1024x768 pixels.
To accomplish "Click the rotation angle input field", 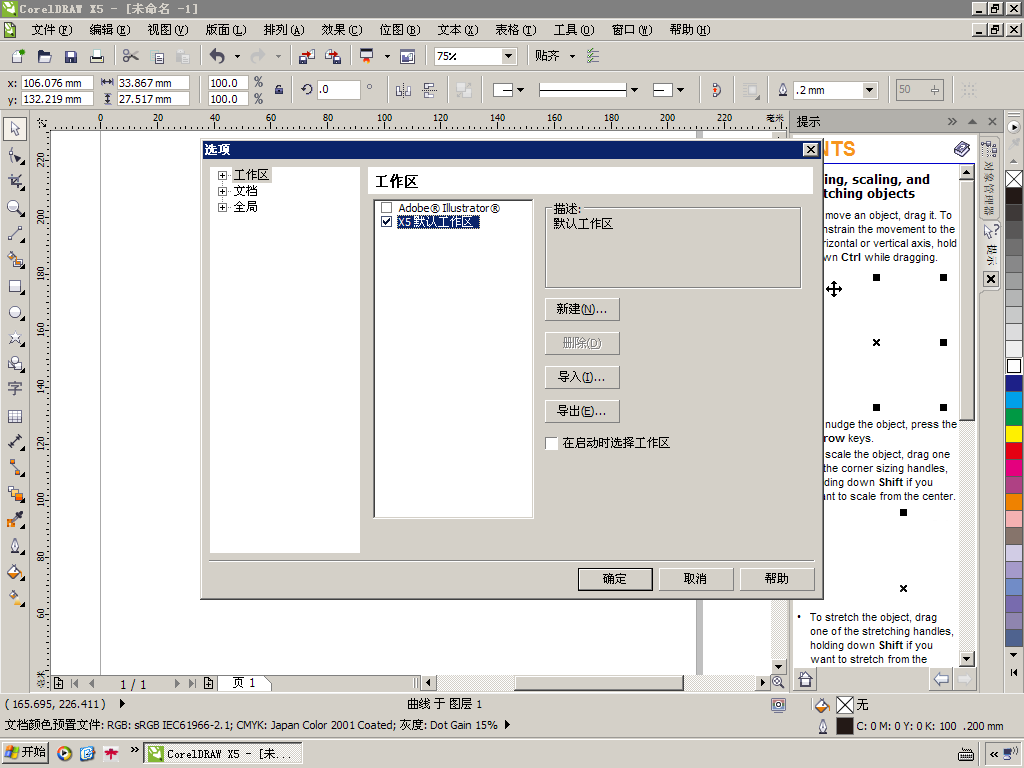I will click(x=338, y=89).
